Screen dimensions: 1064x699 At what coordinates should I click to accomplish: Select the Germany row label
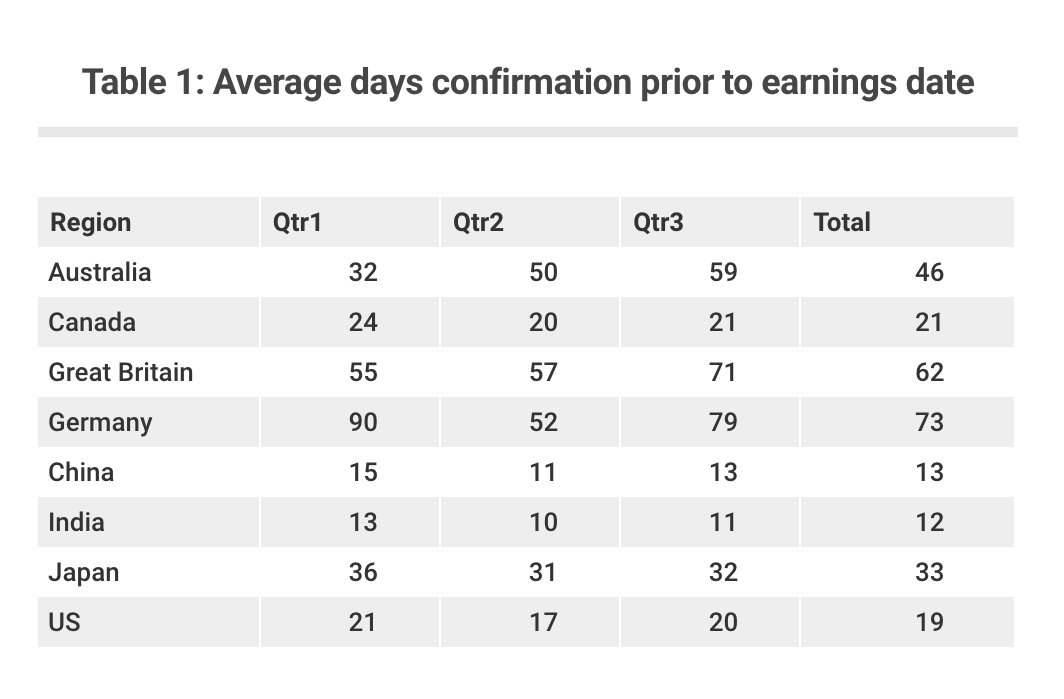pos(100,423)
